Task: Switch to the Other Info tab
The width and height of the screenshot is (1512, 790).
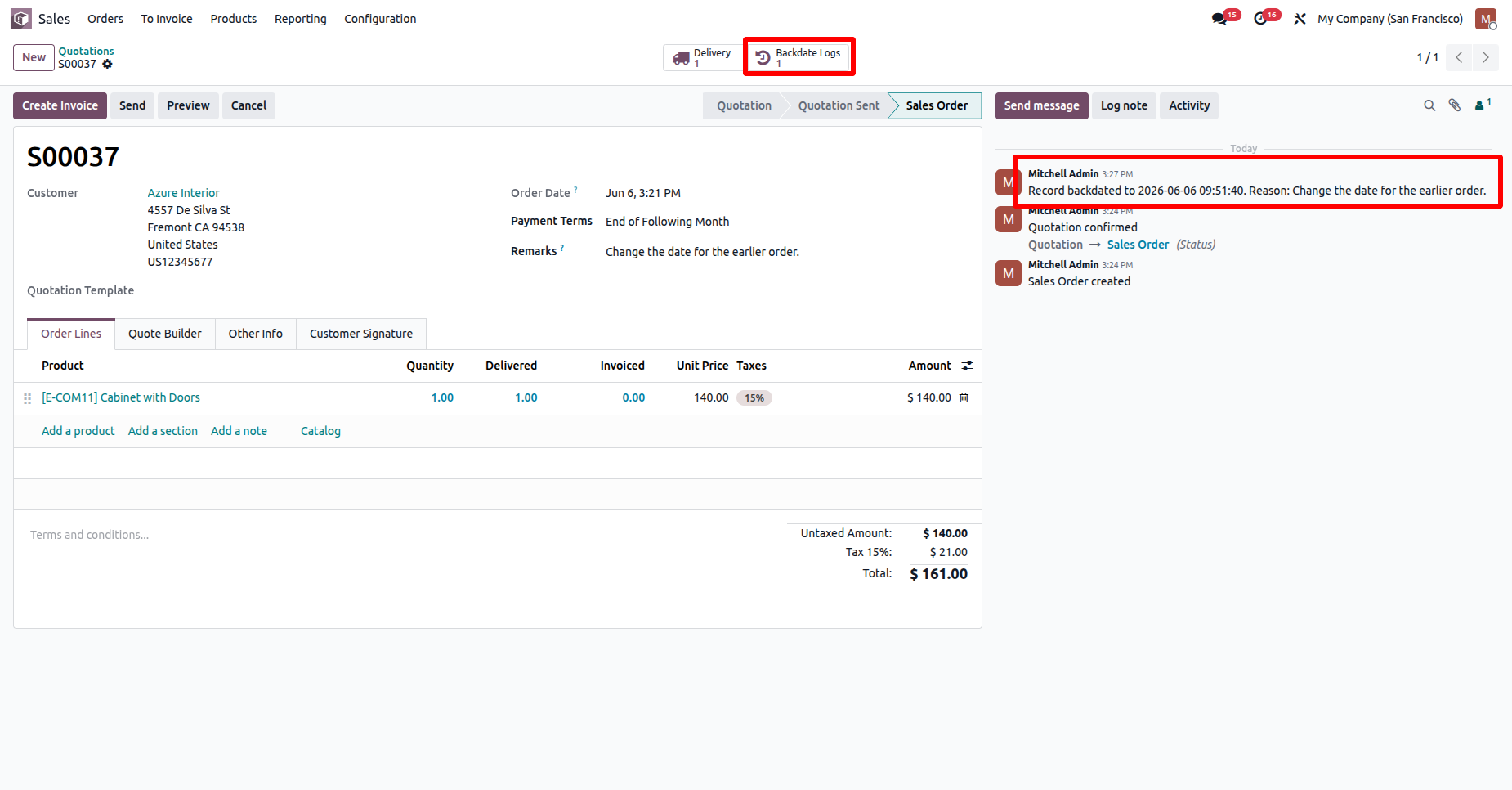Action: pos(255,334)
